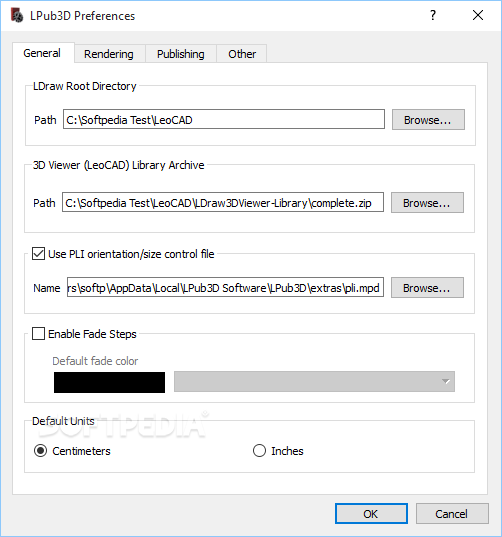Click the black default fade color swatch
Image resolution: width=502 pixels, height=537 pixels.
click(109, 382)
